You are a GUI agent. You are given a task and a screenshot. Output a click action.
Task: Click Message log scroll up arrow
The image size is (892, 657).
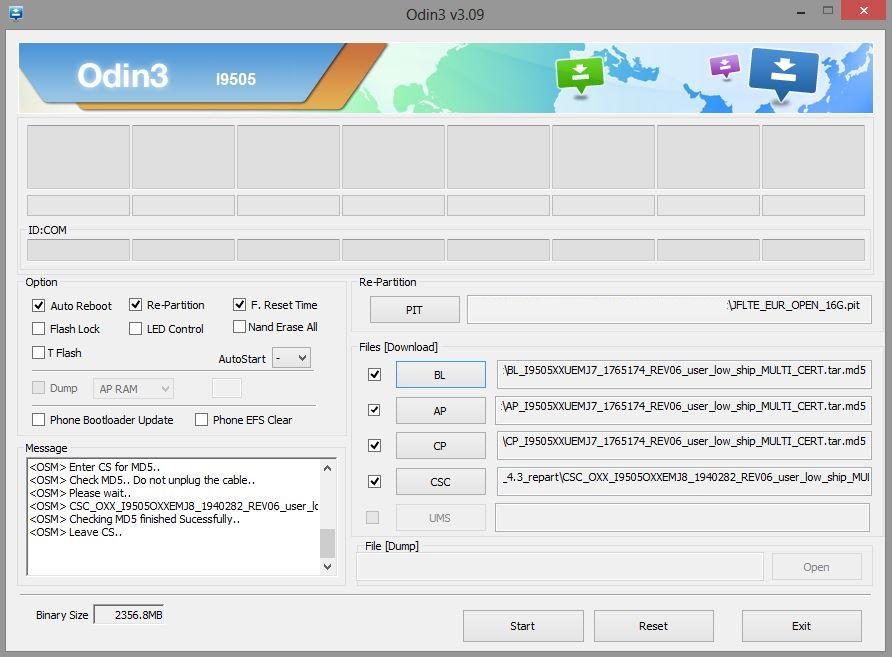click(x=328, y=468)
